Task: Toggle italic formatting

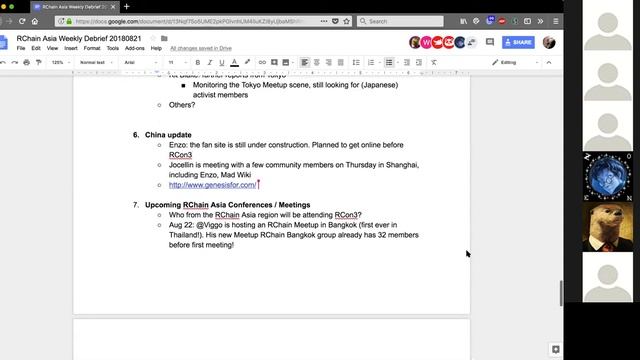Action: point(209,62)
